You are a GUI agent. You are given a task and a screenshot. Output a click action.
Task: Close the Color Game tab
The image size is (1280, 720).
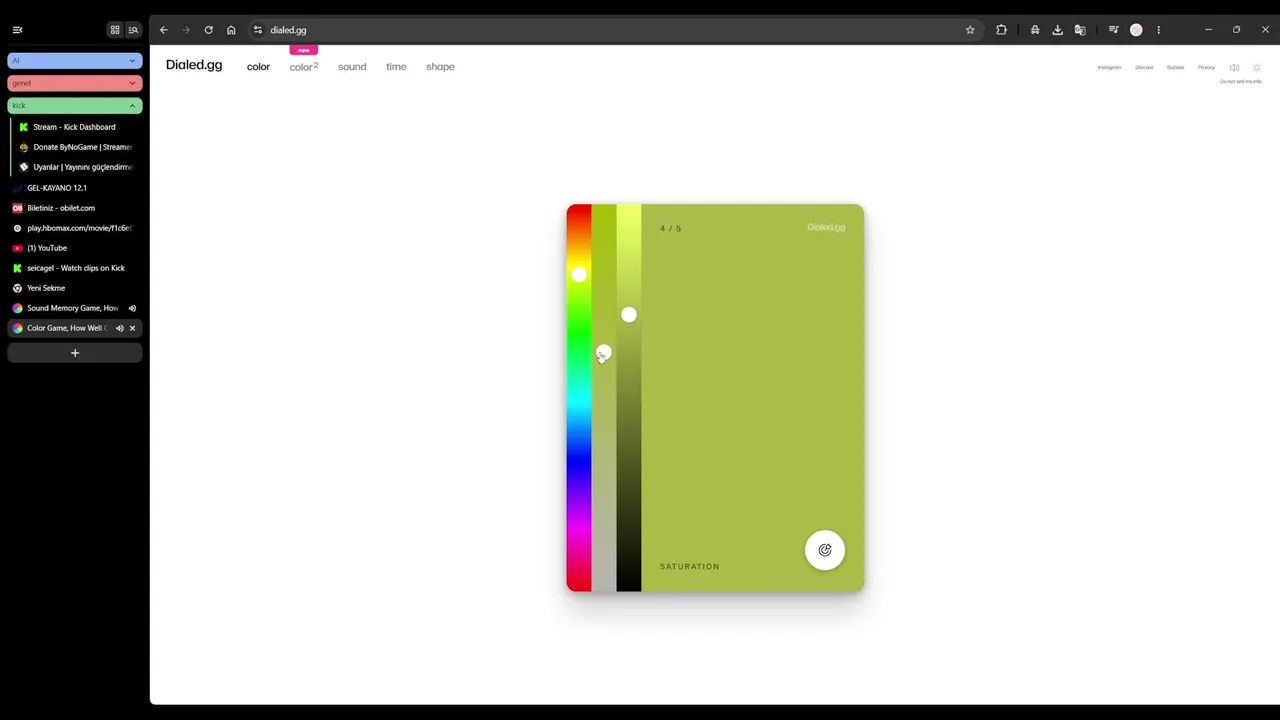point(132,328)
